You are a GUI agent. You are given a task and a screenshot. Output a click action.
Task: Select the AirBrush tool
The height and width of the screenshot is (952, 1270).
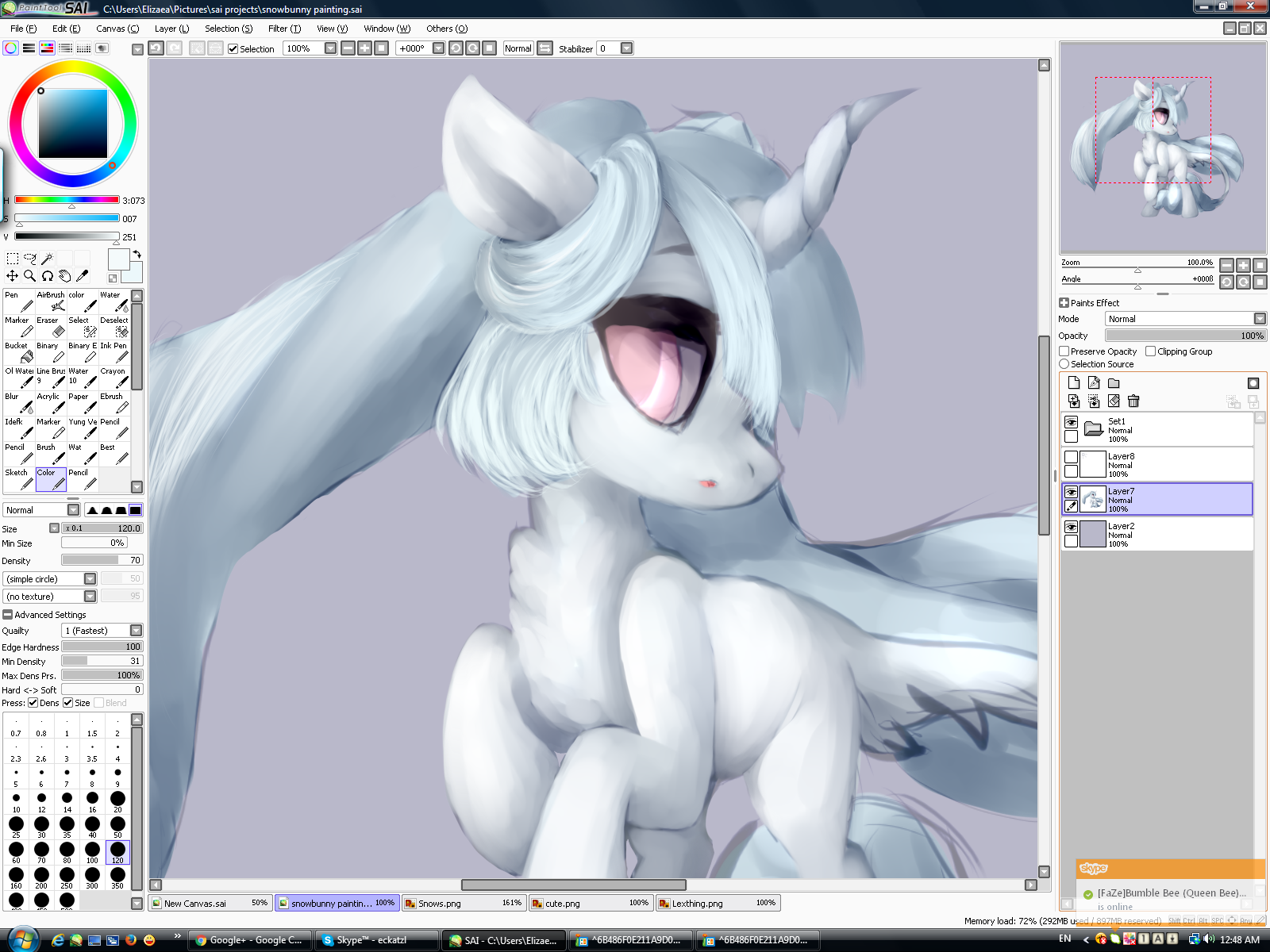click(x=51, y=302)
